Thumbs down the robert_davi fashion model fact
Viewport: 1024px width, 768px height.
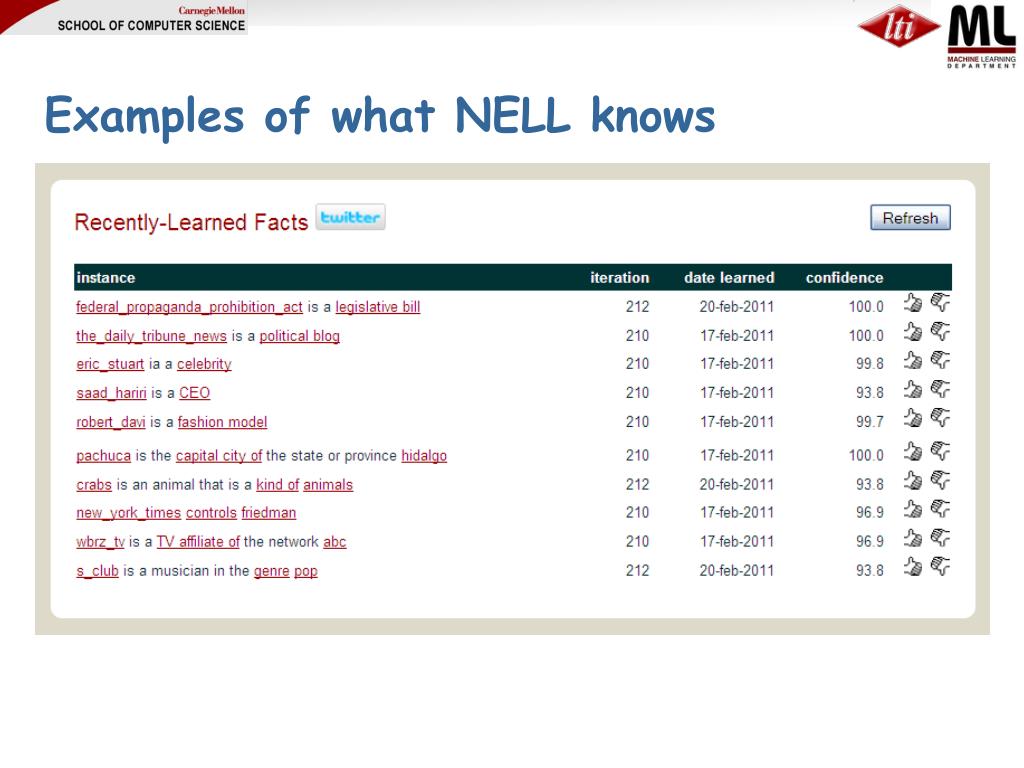click(x=940, y=418)
